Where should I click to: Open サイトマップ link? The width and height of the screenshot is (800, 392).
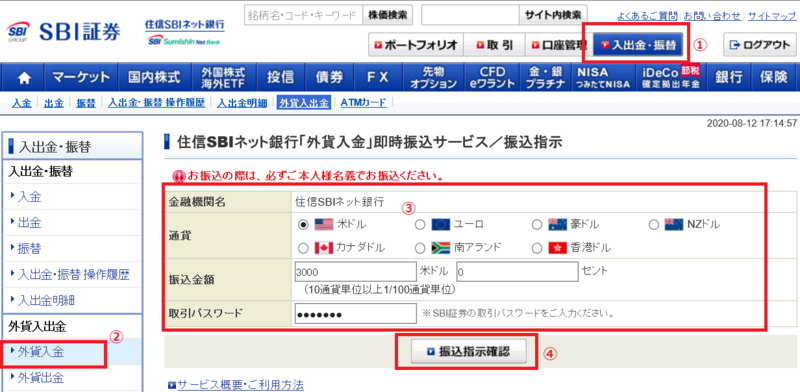(771, 15)
